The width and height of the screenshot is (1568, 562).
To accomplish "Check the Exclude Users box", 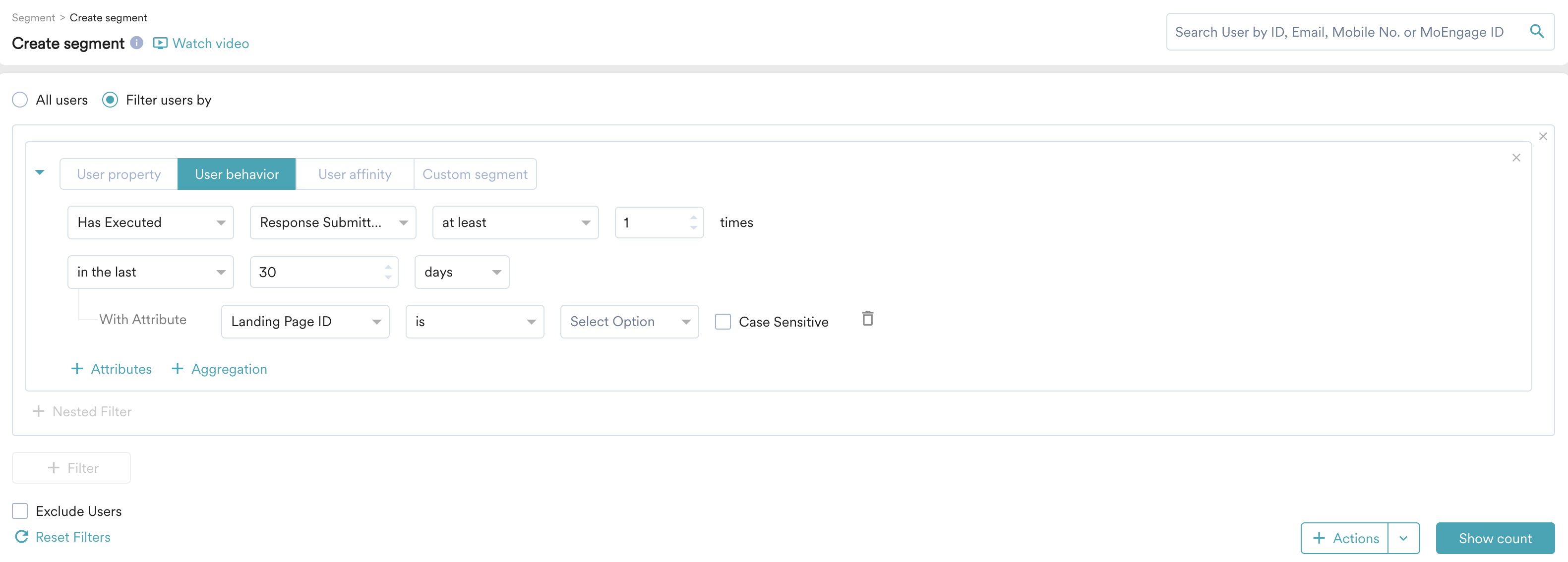I will 20,511.
